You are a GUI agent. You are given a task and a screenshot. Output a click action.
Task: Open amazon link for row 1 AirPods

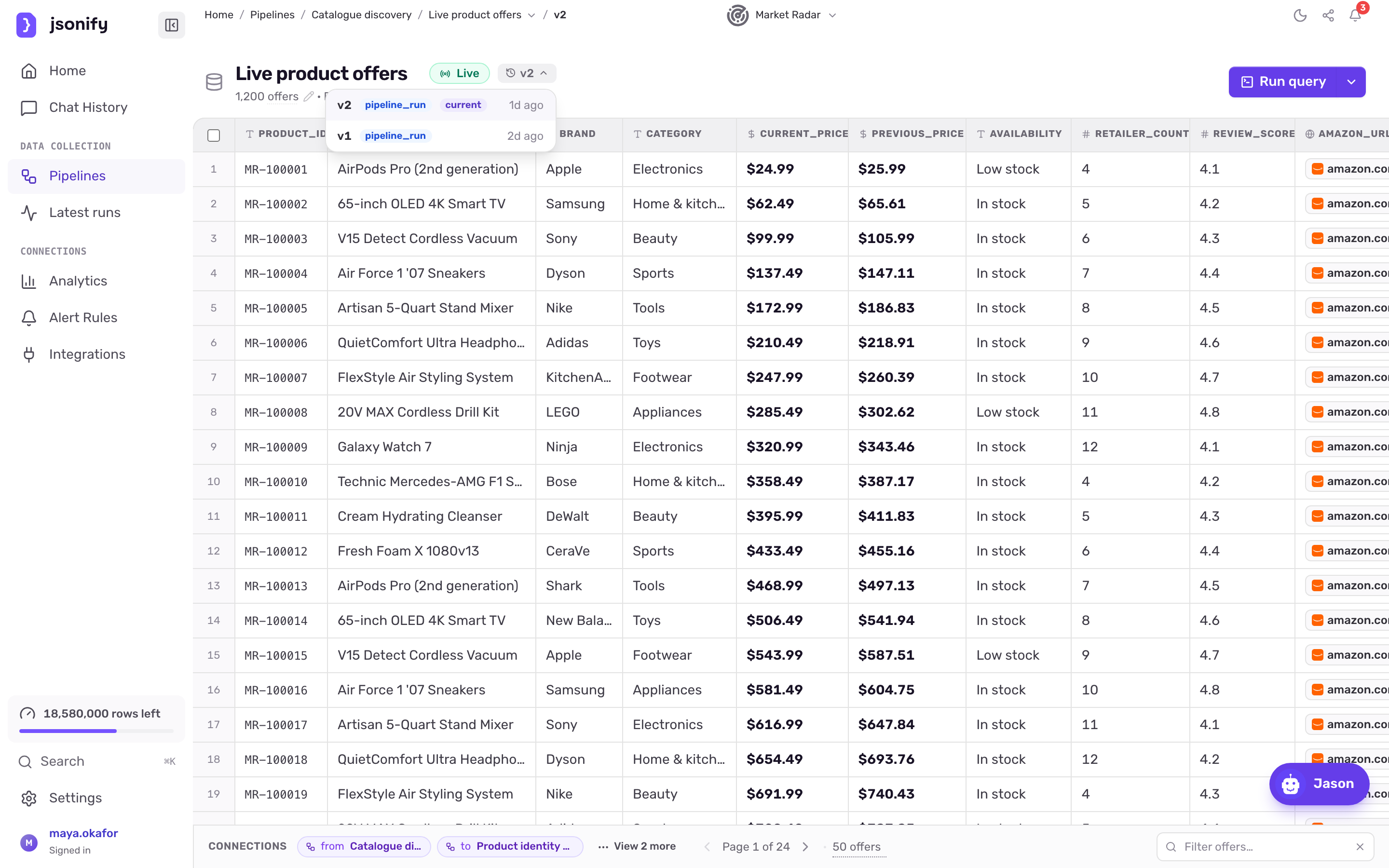point(1348,169)
